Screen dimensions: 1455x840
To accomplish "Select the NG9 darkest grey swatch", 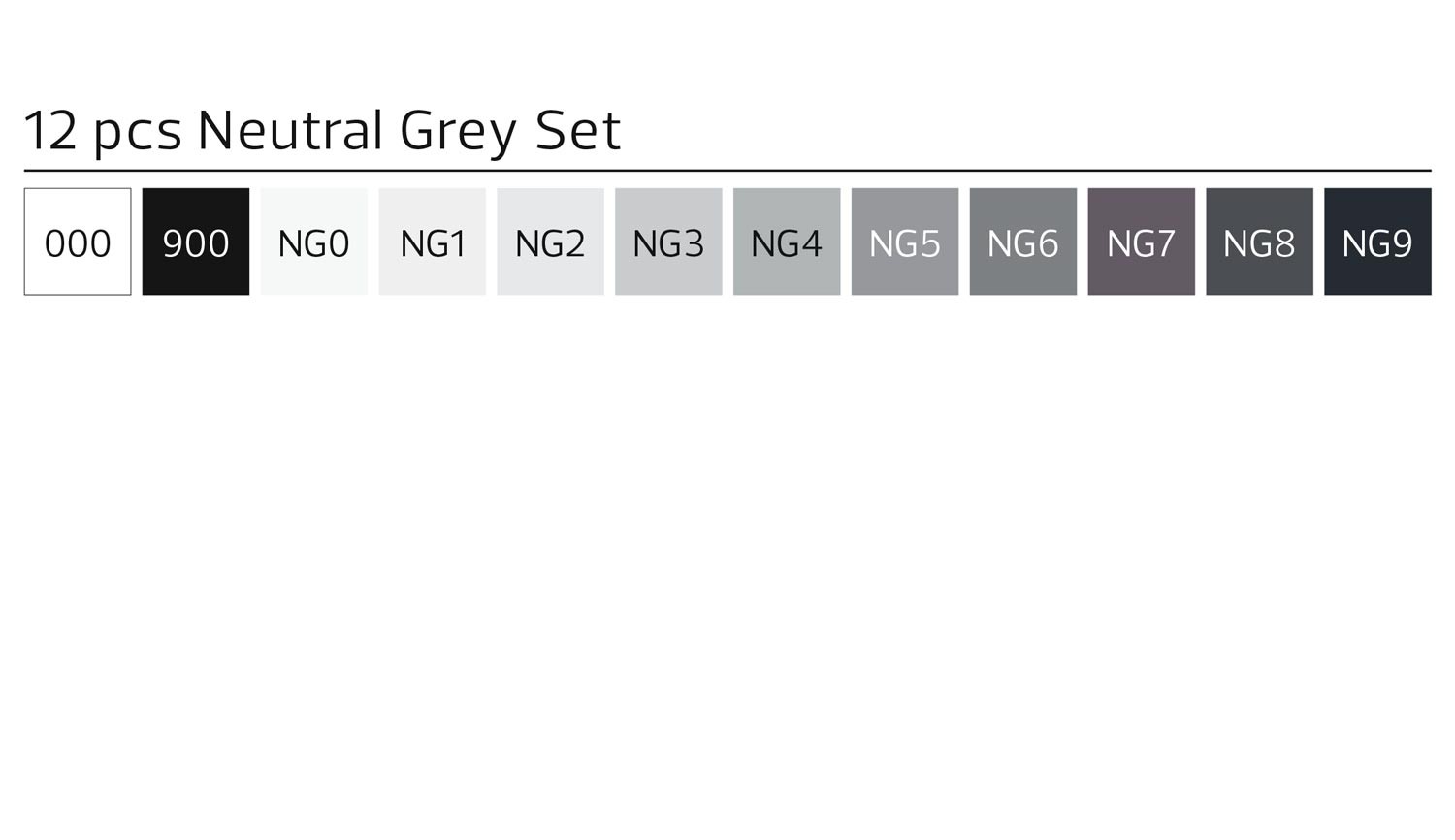I will 1377,242.
